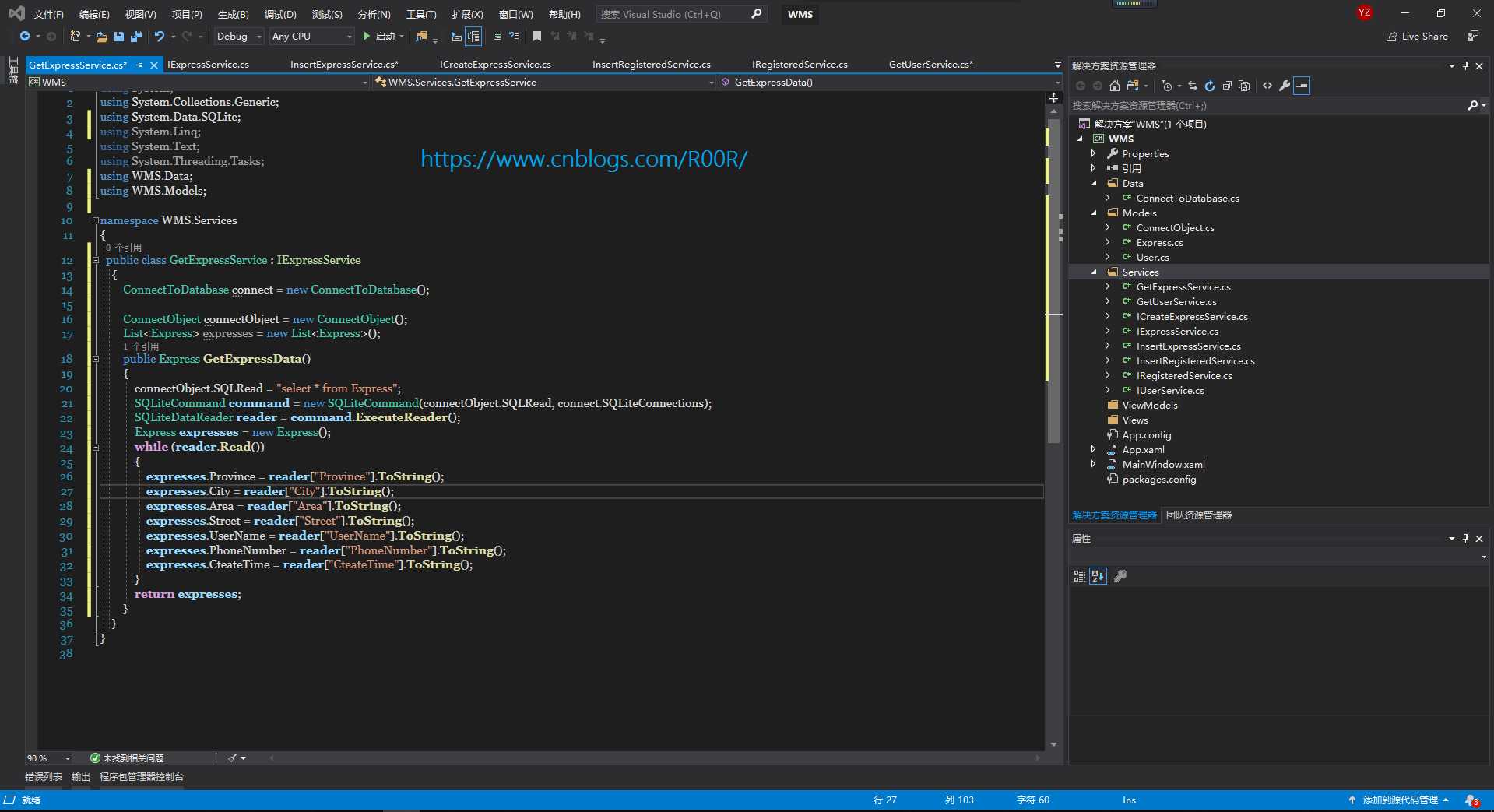Screen dimensions: 1494x812
Task: Open the feedback icon near Live Share
Action: point(1472,37)
